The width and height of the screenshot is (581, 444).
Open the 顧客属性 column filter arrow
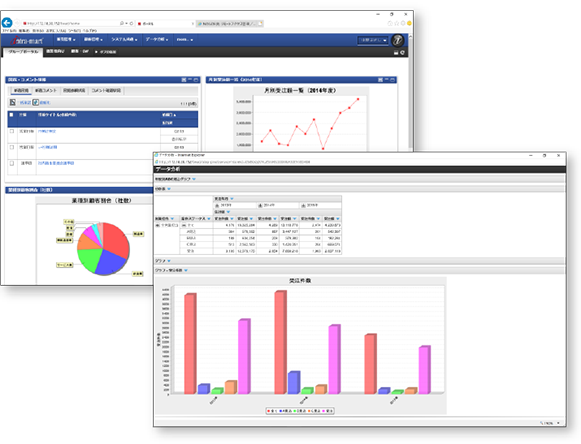[x=172, y=219]
